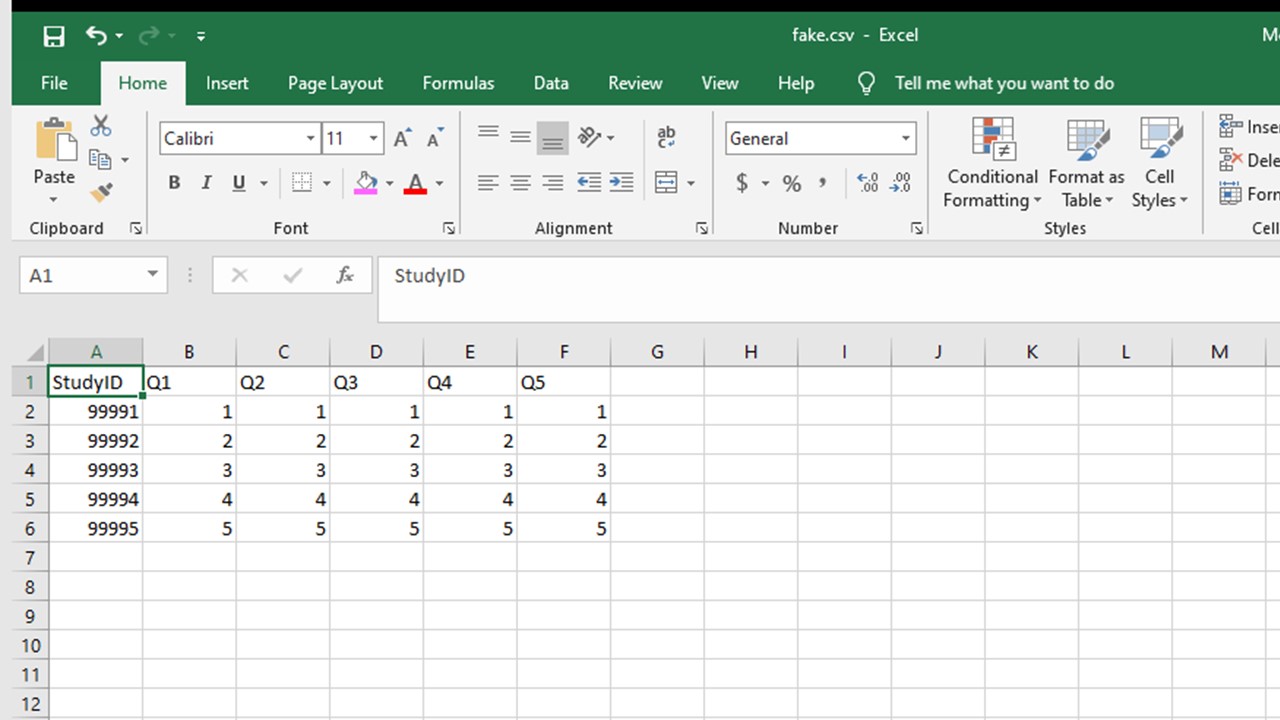The image size is (1280, 720).
Task: Activate the Format Painter
Action: [100, 193]
